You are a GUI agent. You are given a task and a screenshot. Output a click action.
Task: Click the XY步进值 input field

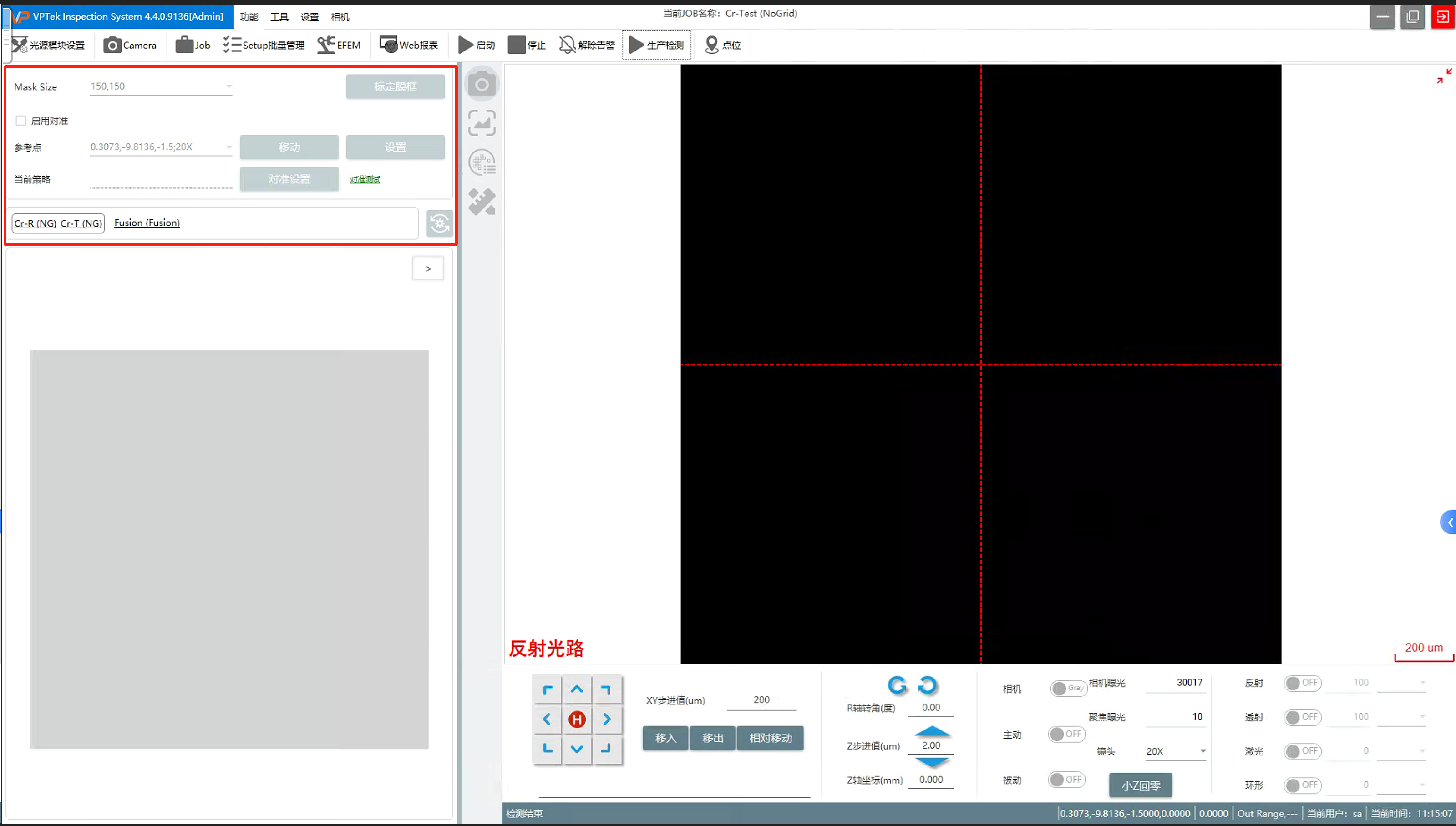761,700
